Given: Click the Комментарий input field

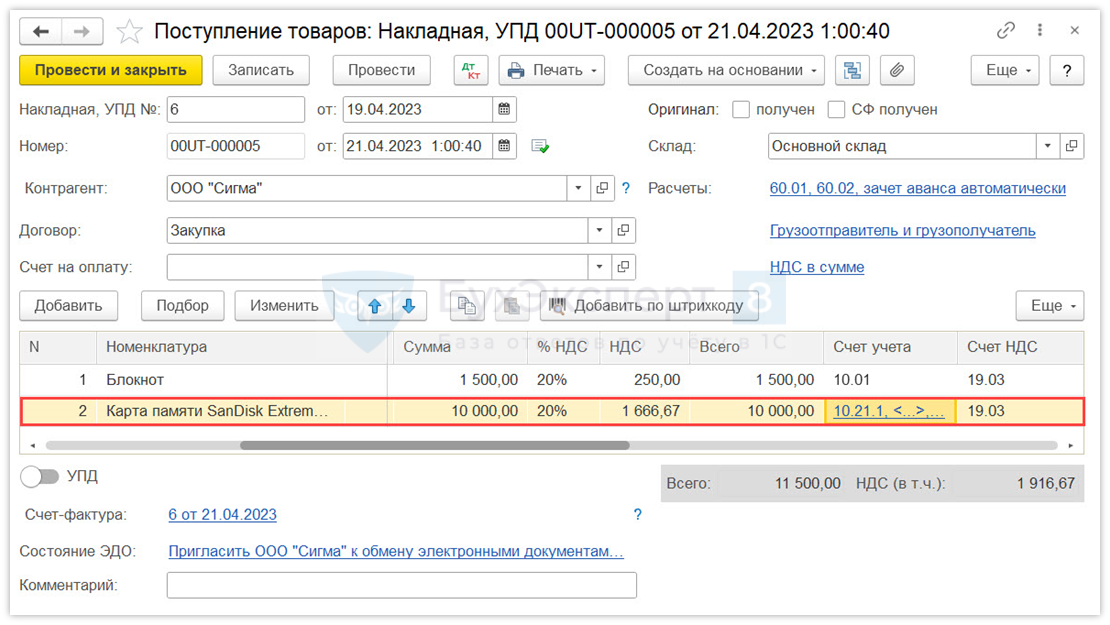Looking at the screenshot, I should 401,585.
